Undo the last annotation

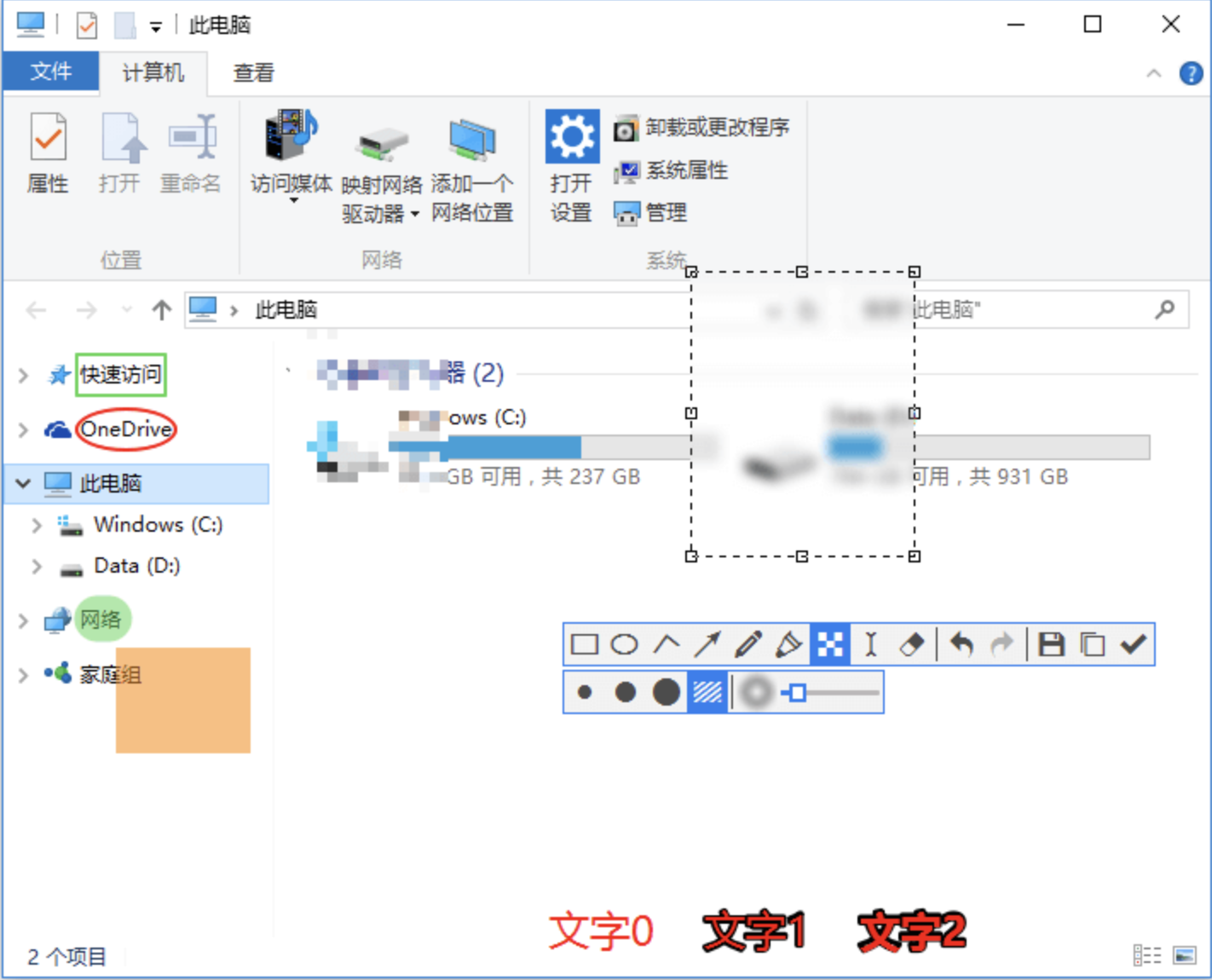pos(961,644)
